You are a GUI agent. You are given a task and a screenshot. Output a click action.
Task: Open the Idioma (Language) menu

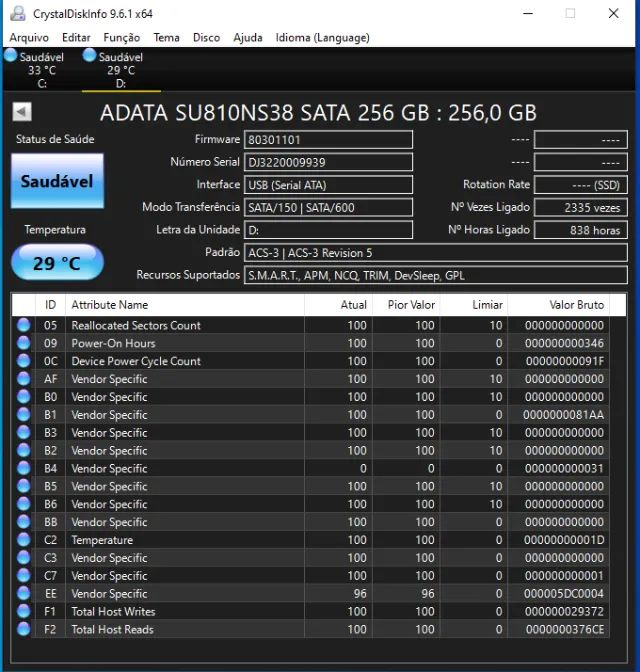click(x=322, y=38)
